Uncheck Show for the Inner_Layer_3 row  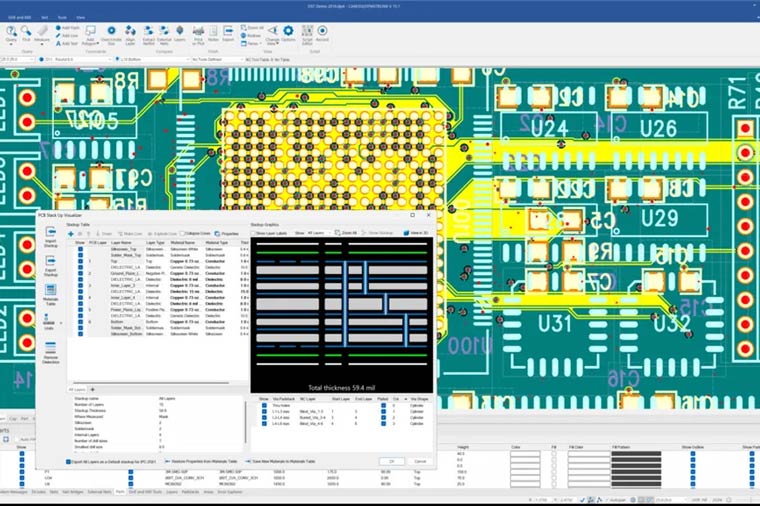tap(80, 285)
